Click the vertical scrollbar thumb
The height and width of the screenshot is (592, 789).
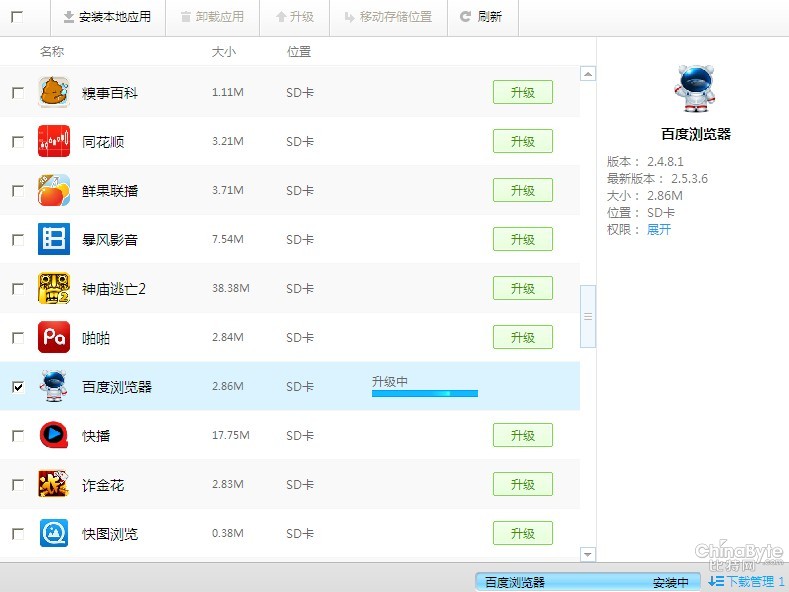[x=588, y=316]
